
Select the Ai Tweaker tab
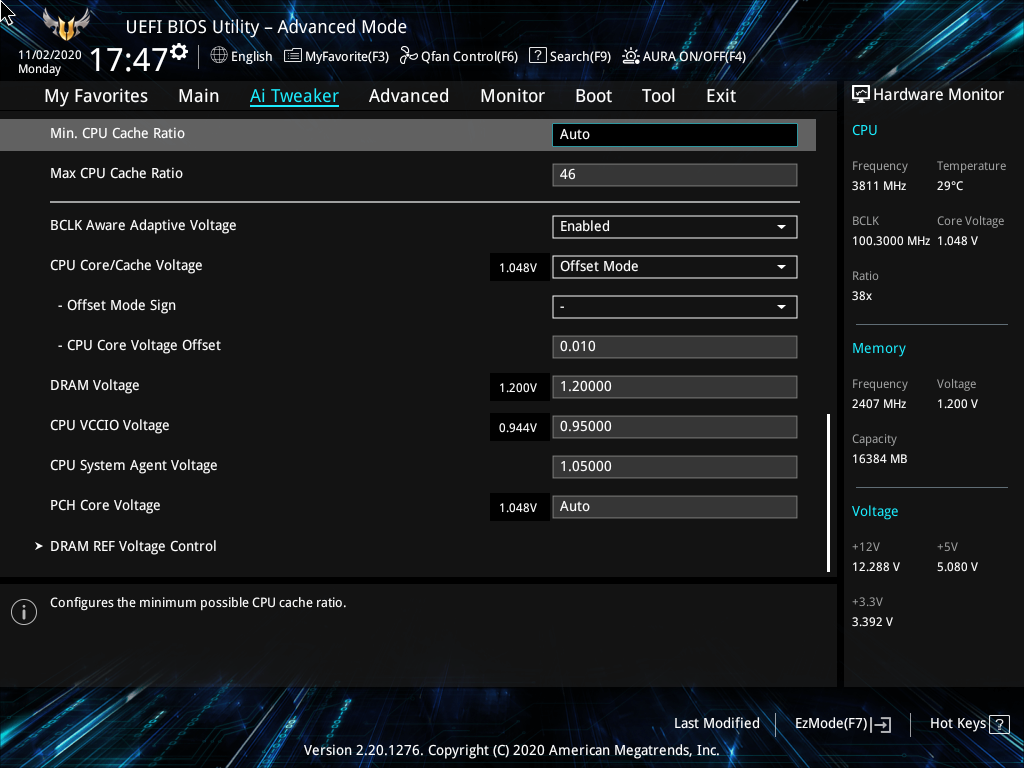tap(294, 96)
